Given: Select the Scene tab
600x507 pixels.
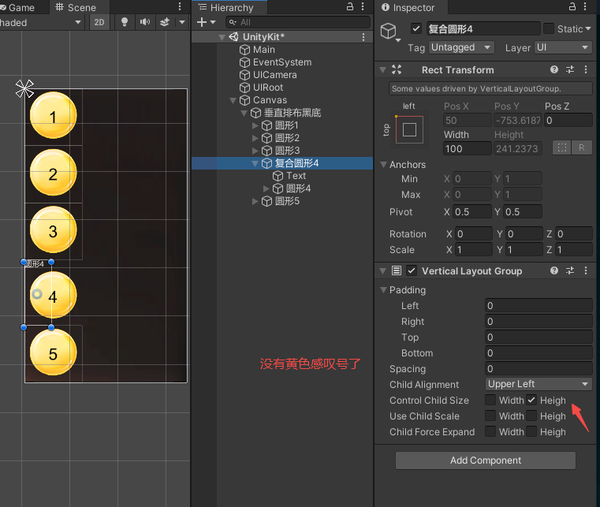Looking at the screenshot, I should coord(76,7).
